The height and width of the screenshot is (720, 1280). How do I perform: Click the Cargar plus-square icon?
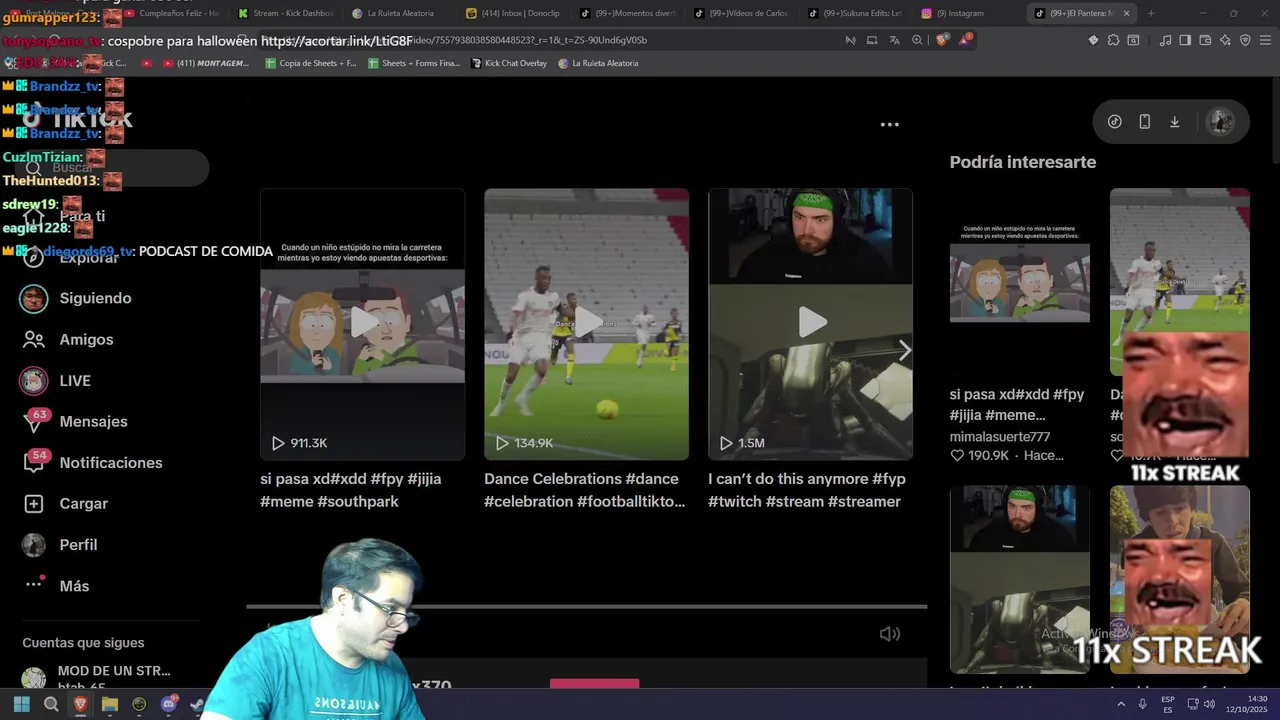[x=34, y=503]
